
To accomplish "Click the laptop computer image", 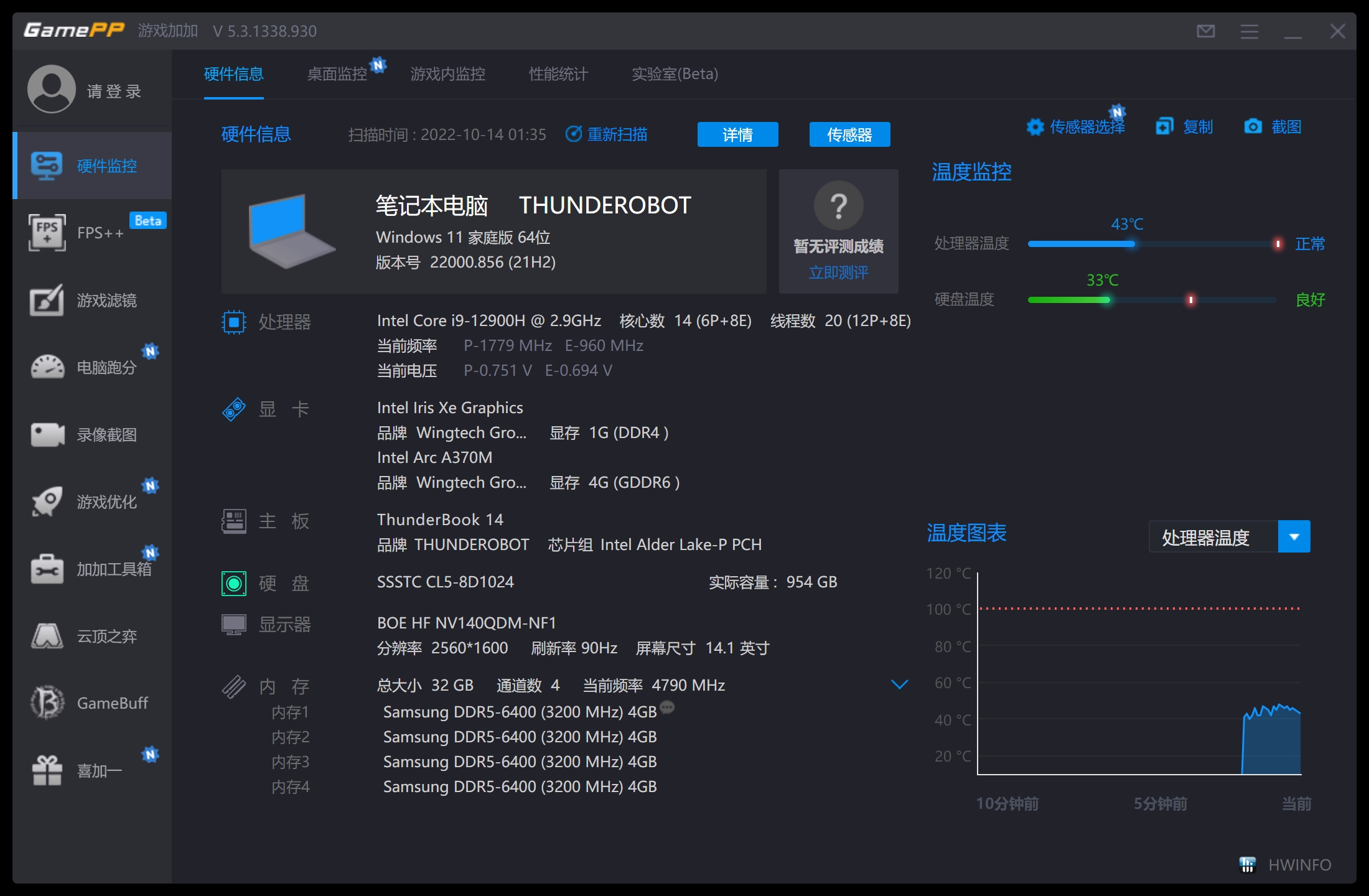I will pyautogui.click(x=291, y=231).
